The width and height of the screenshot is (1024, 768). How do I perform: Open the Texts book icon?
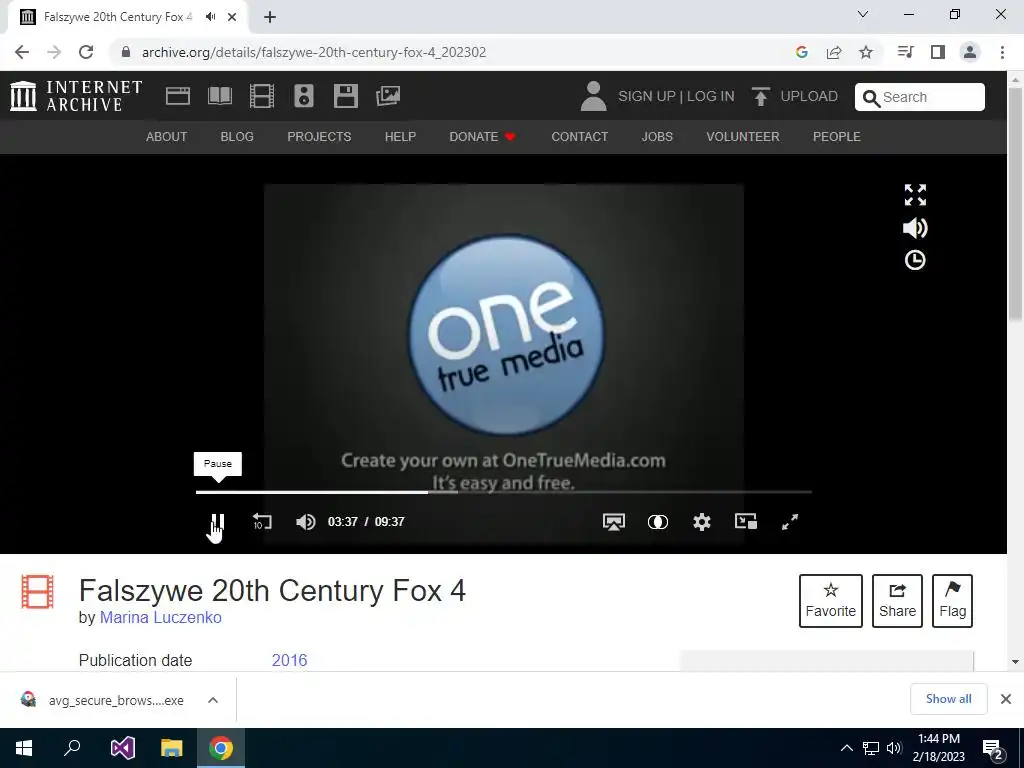point(219,96)
